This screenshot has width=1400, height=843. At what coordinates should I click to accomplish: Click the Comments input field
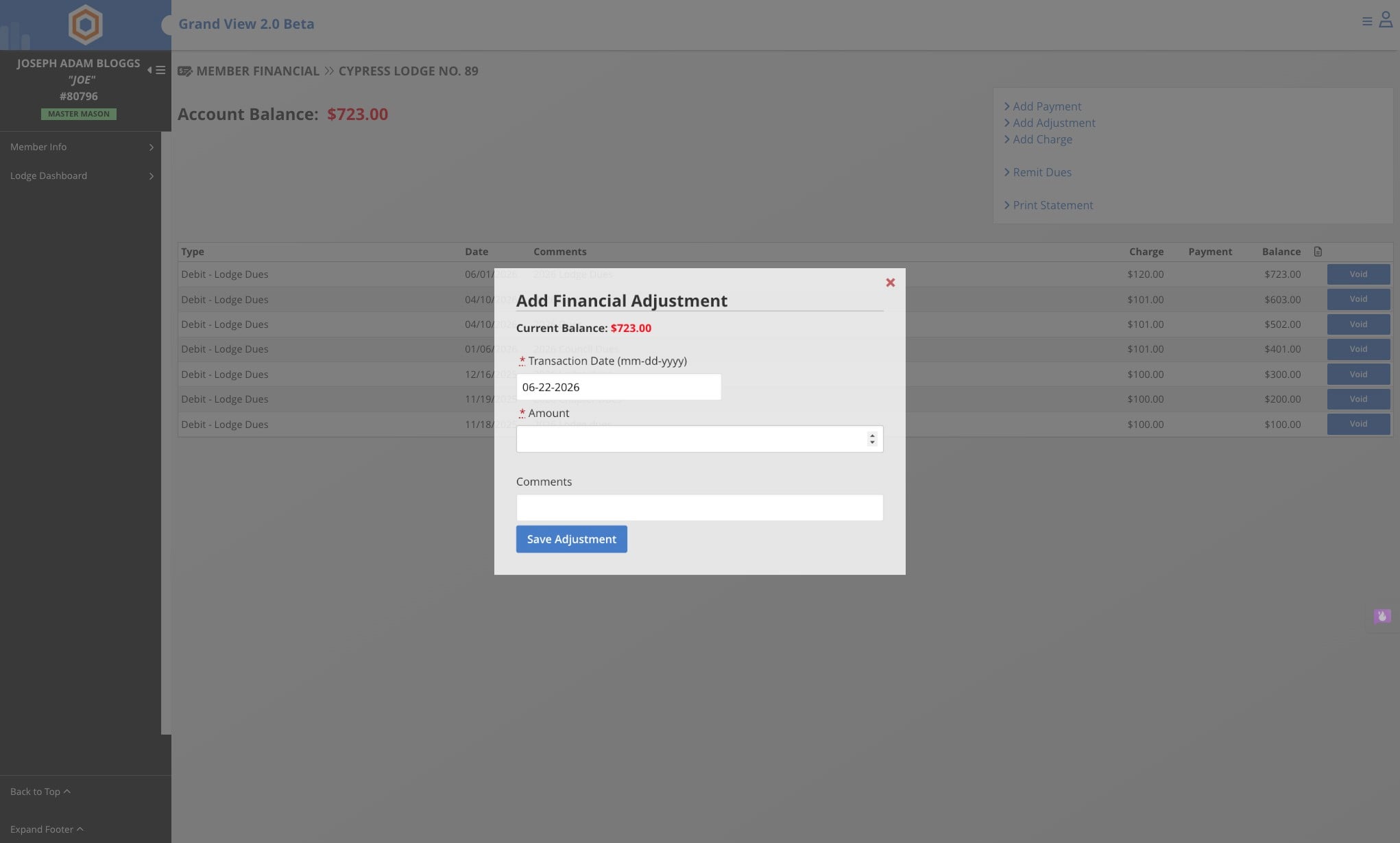699,508
